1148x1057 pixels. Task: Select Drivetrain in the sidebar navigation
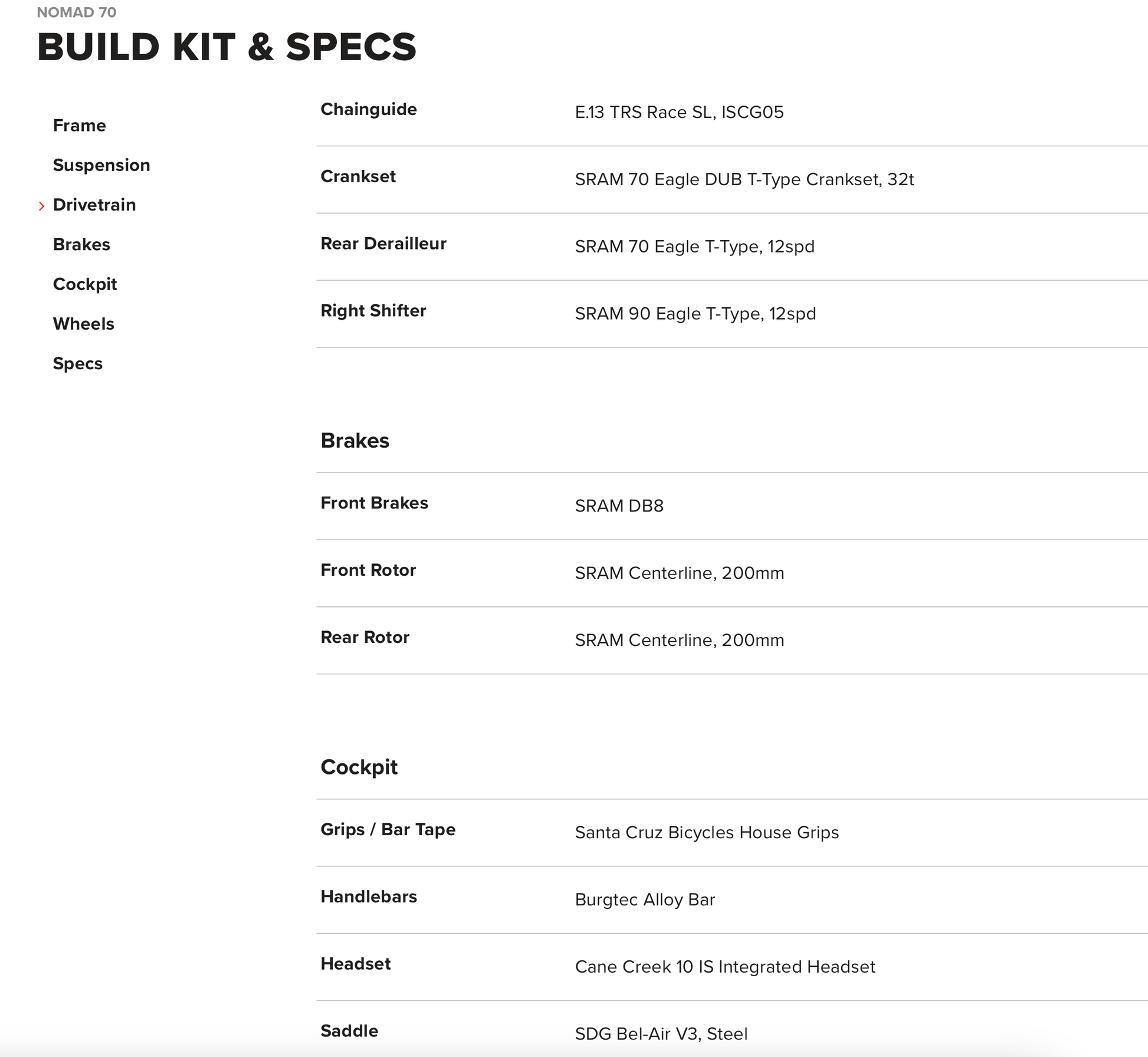click(94, 205)
